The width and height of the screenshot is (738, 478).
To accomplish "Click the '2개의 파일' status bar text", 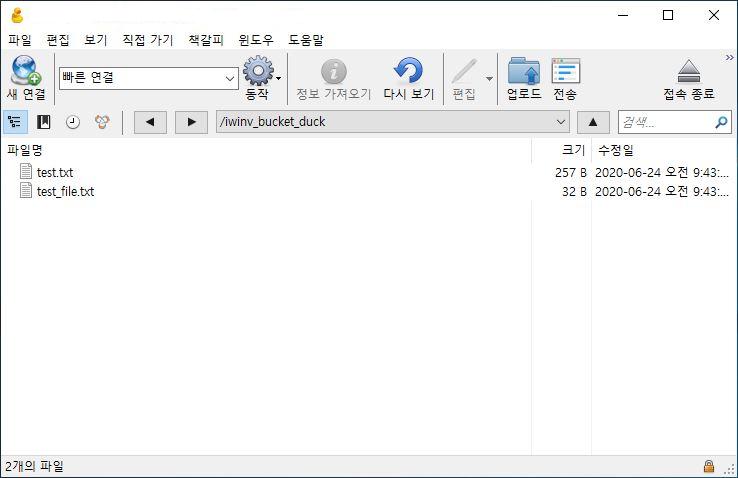I will click(34, 466).
